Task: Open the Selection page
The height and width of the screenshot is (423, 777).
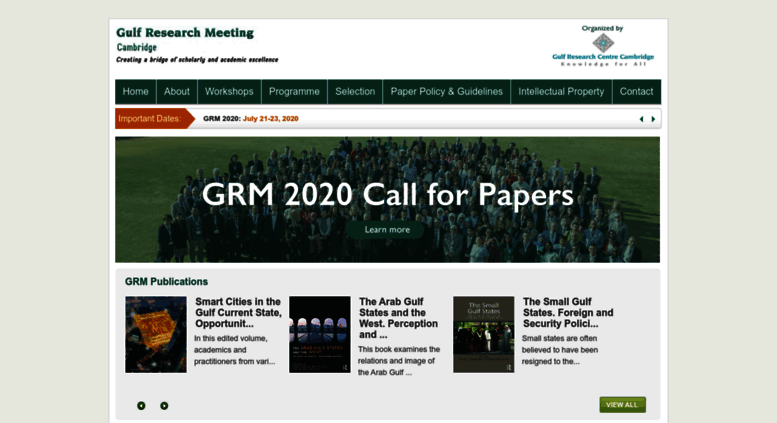Action: [355, 92]
